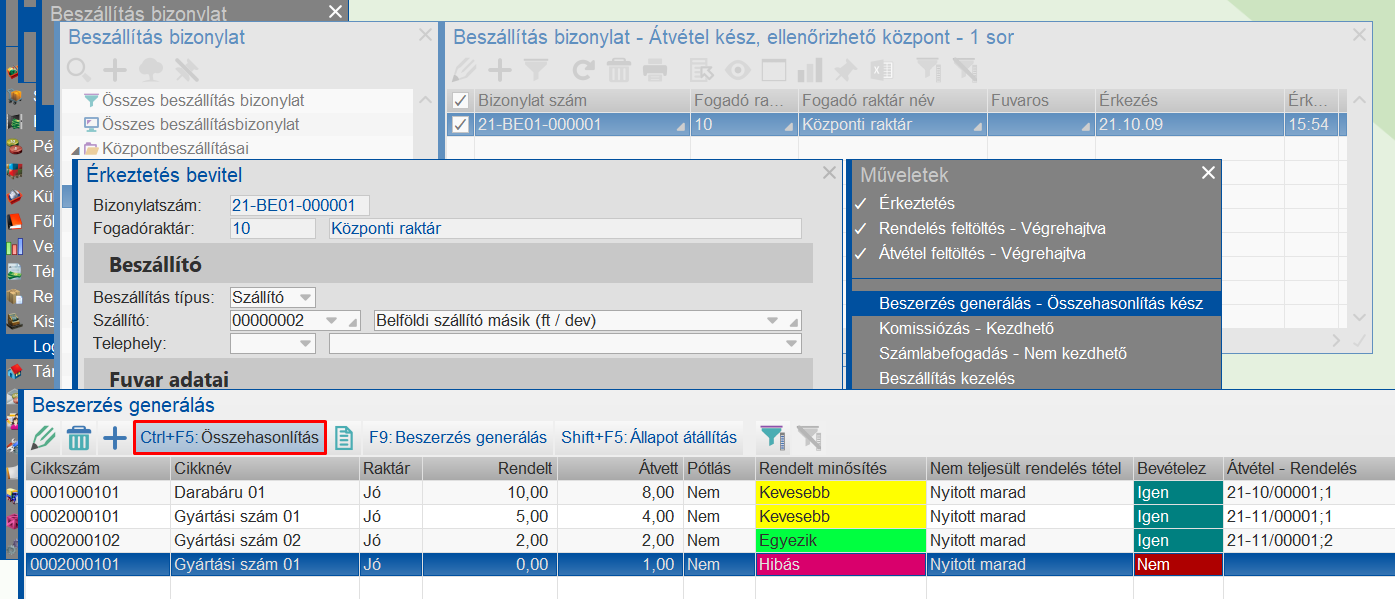The image size is (1395, 599).
Task: Click the clear filter icon in Beszerzés generálás toolbar
Action: click(808, 437)
